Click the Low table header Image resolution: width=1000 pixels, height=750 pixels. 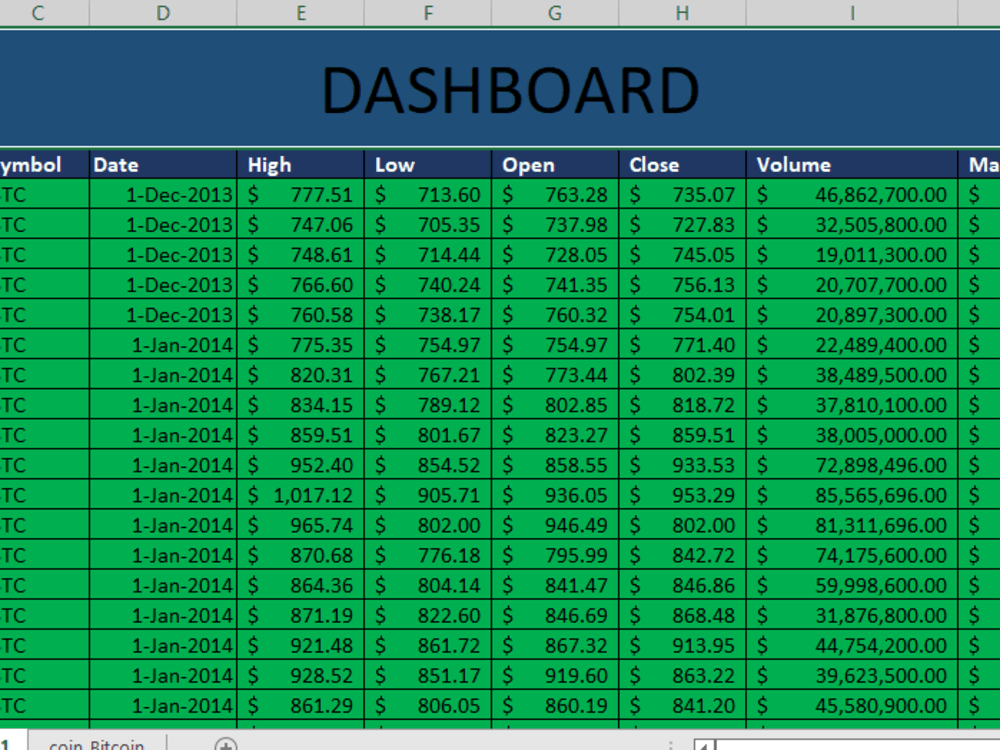pos(428,165)
